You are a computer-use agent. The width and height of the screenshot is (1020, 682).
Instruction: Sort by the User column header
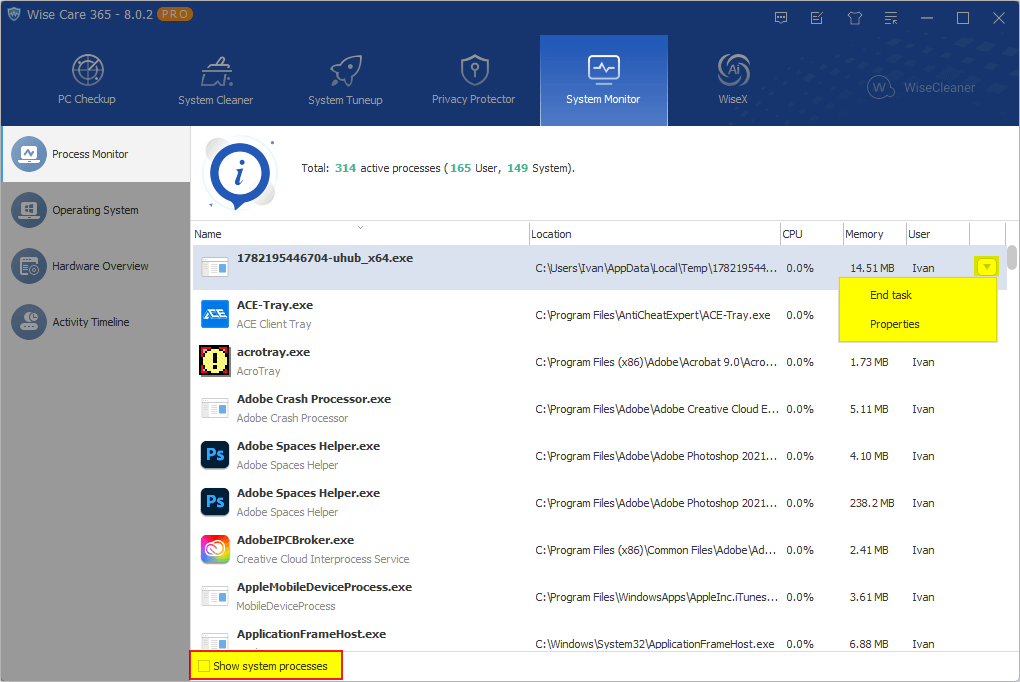[937, 234]
